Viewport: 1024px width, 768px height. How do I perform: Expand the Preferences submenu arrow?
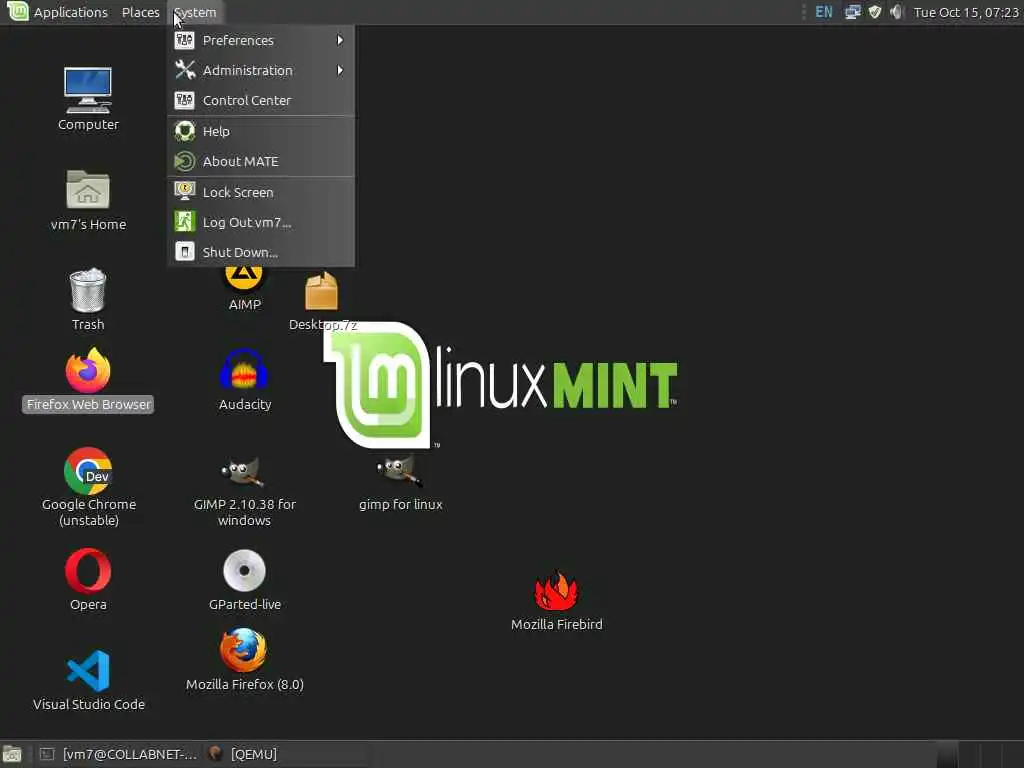pos(340,40)
